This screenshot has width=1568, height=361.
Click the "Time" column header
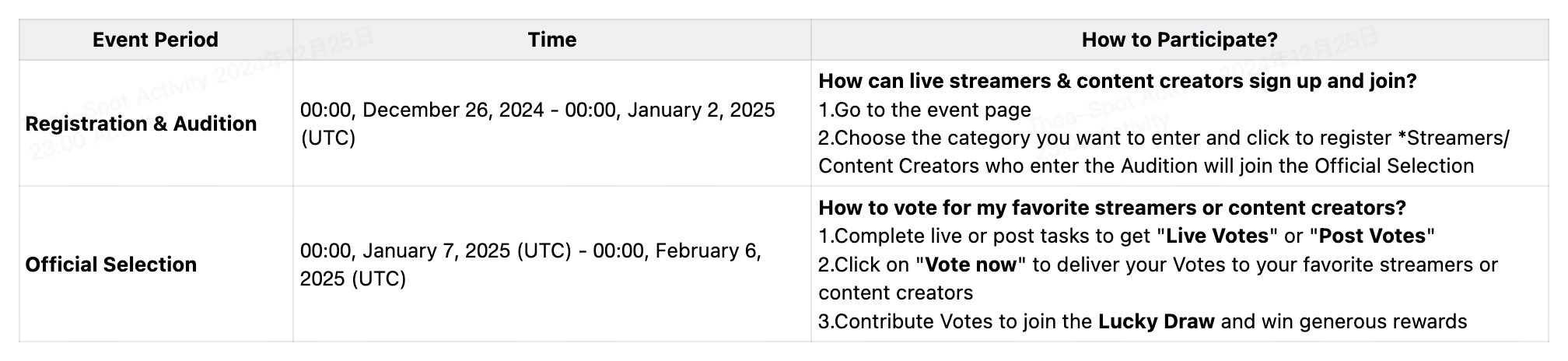(551, 40)
